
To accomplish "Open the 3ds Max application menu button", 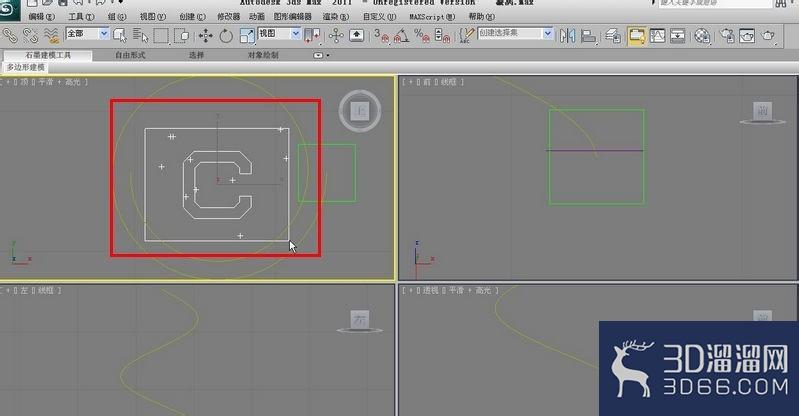I will click(10, 10).
